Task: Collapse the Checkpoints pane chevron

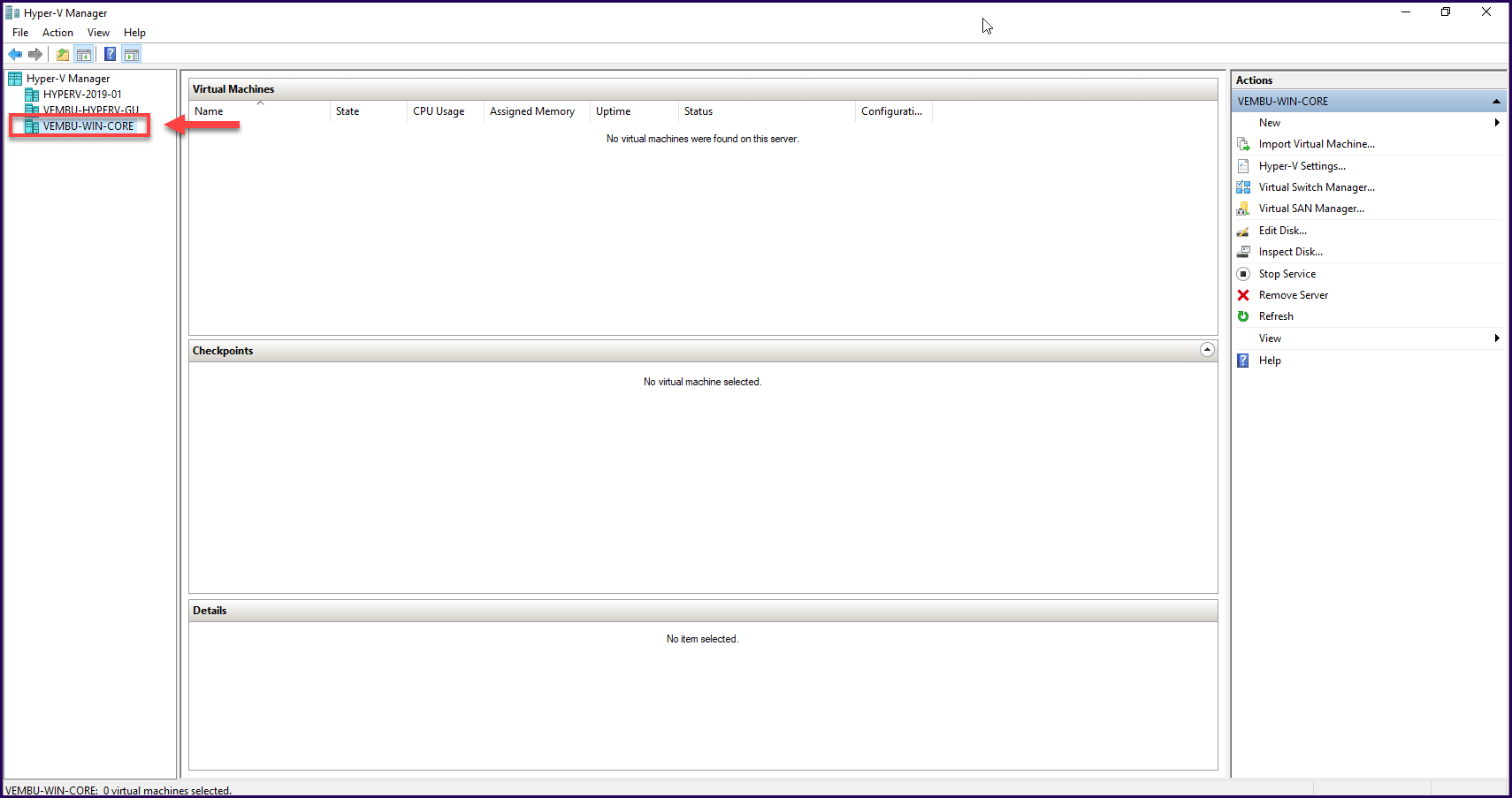Action: (1207, 350)
